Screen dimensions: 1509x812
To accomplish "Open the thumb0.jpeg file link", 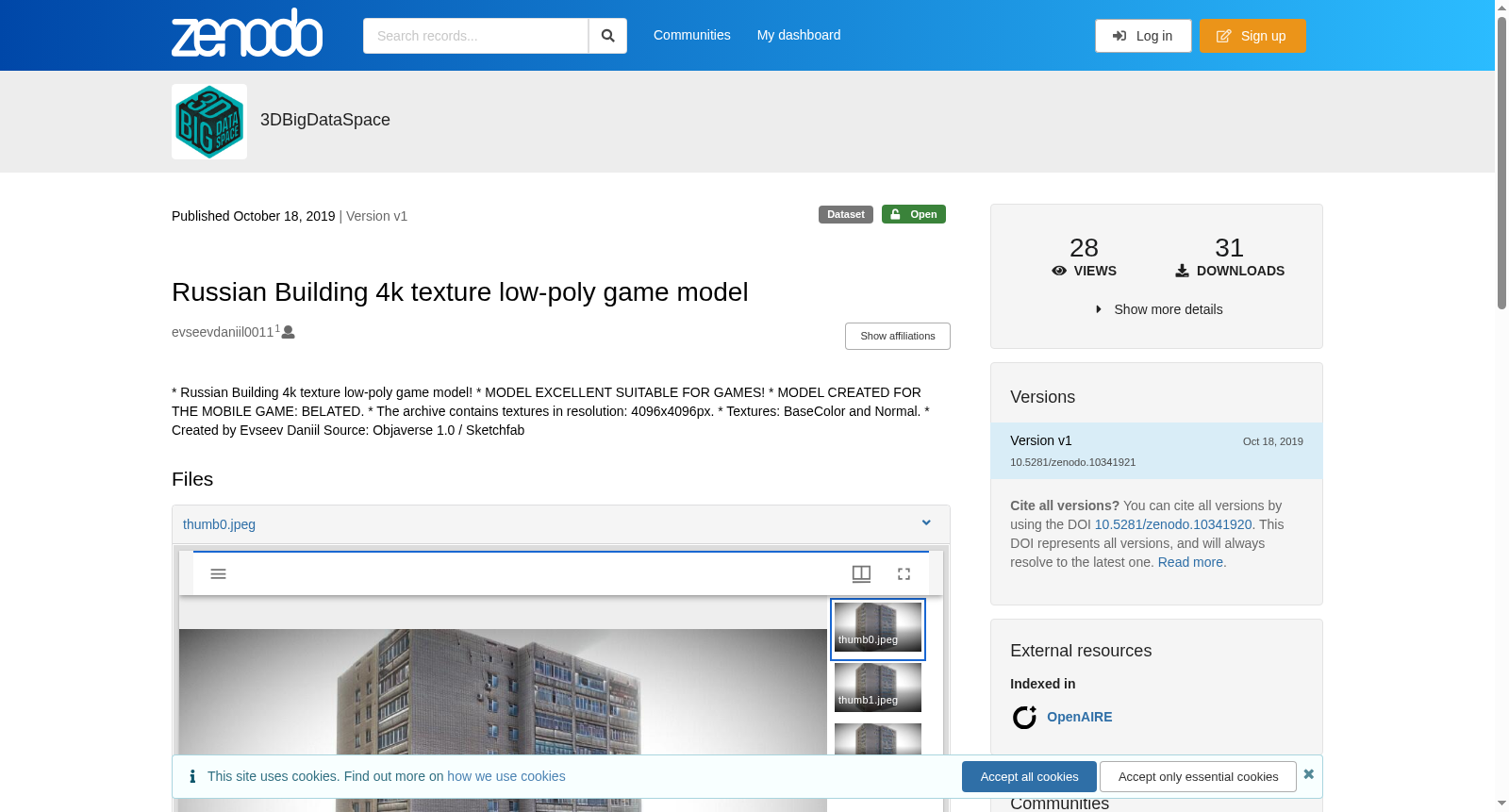I will pyautogui.click(x=219, y=524).
